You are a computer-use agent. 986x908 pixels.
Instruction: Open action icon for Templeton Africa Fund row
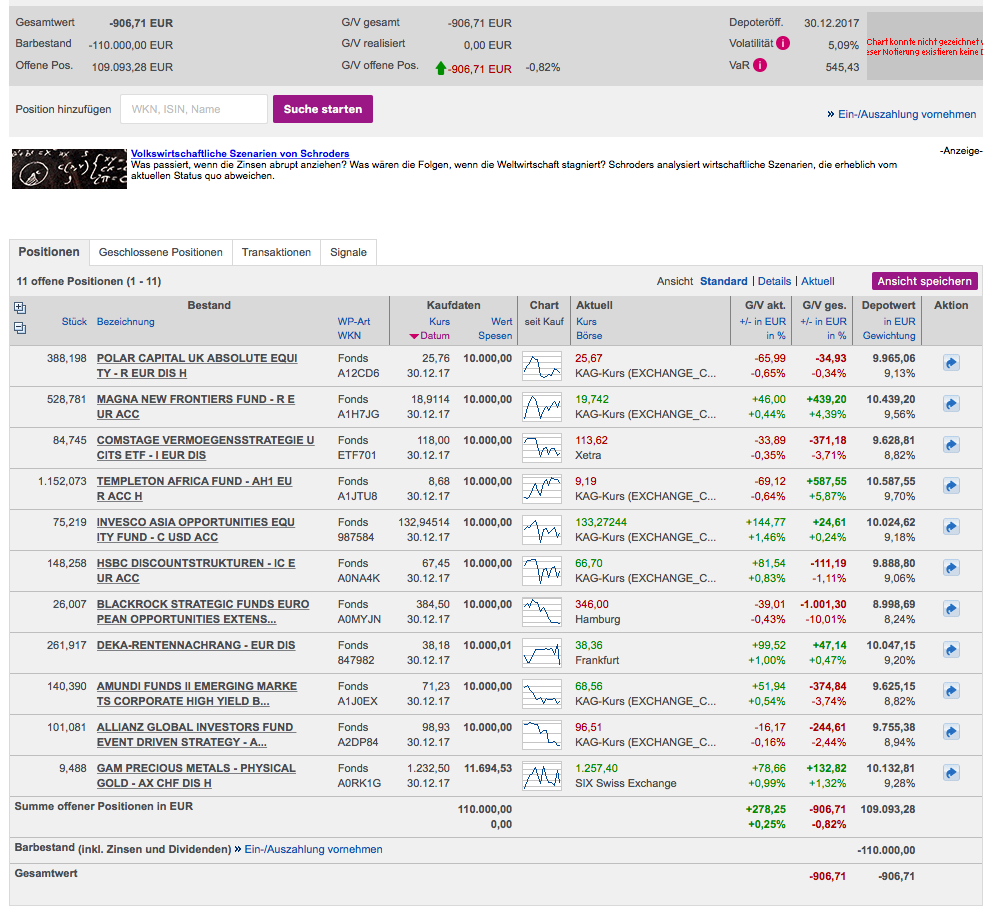pos(951,485)
